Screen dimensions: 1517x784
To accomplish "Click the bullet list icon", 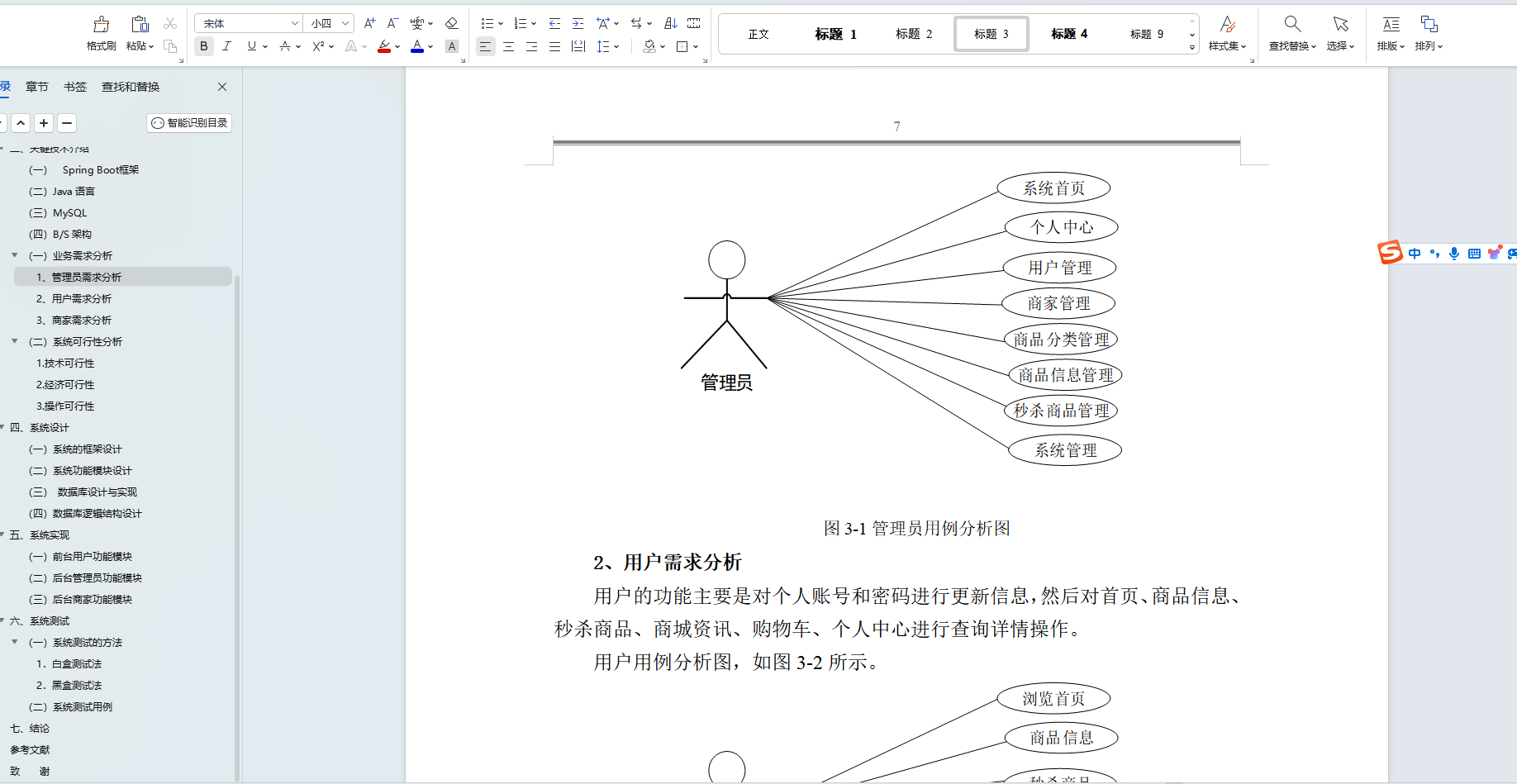I will (487, 23).
